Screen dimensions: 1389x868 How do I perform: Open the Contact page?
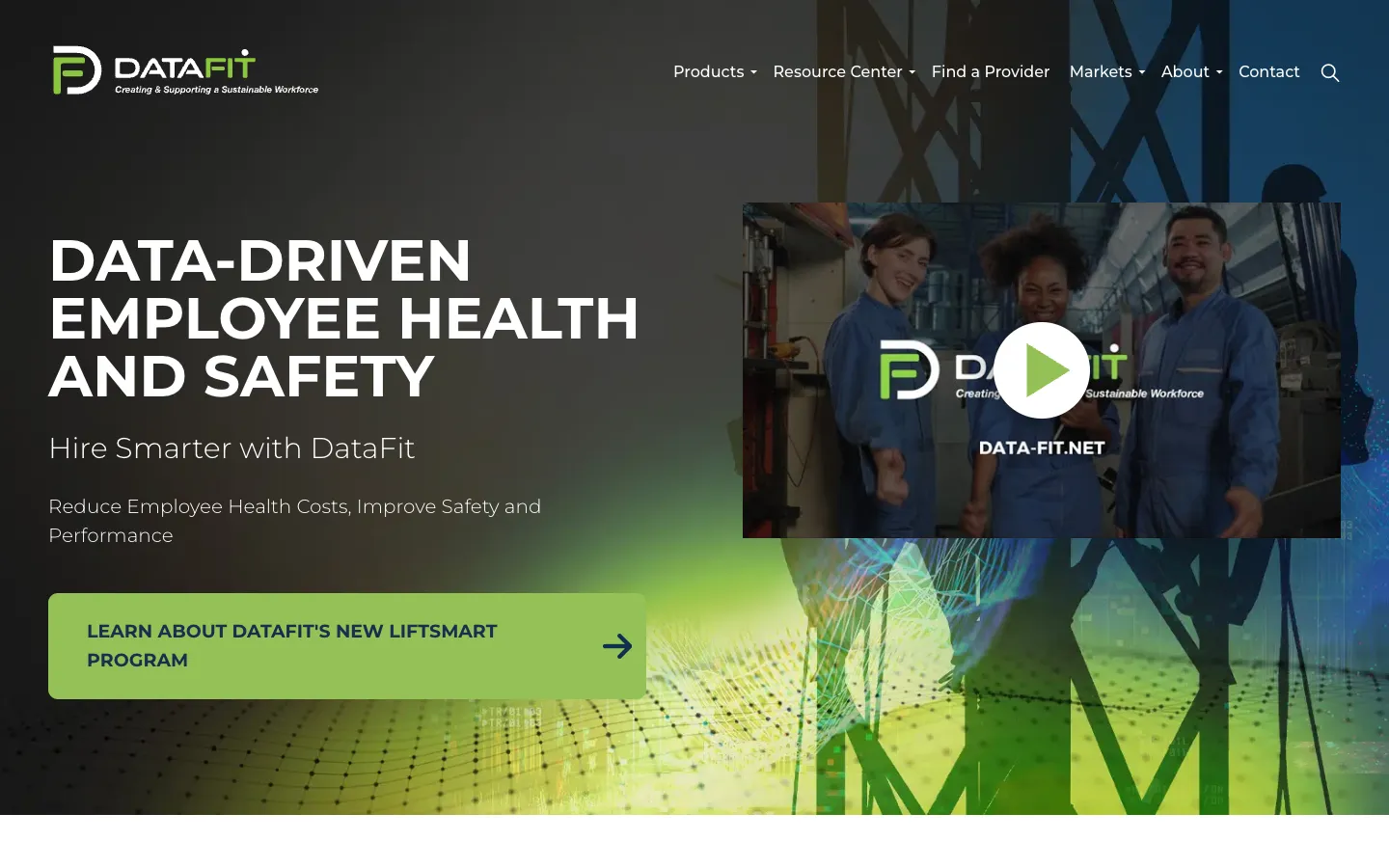click(1269, 72)
